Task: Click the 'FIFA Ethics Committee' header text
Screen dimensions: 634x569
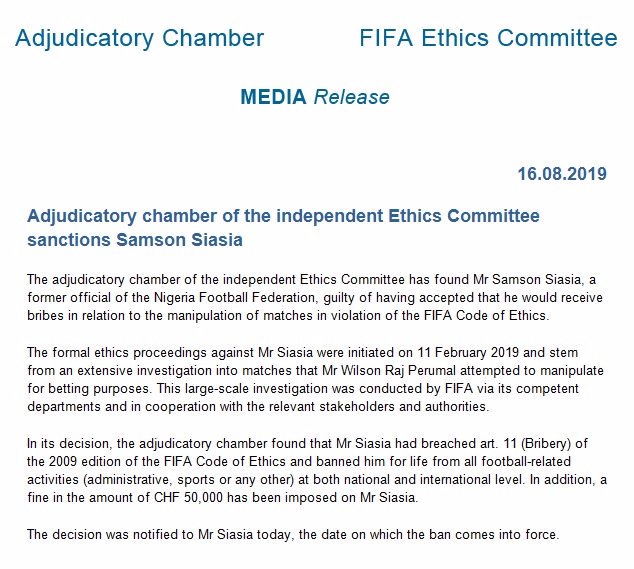Action: tap(488, 38)
